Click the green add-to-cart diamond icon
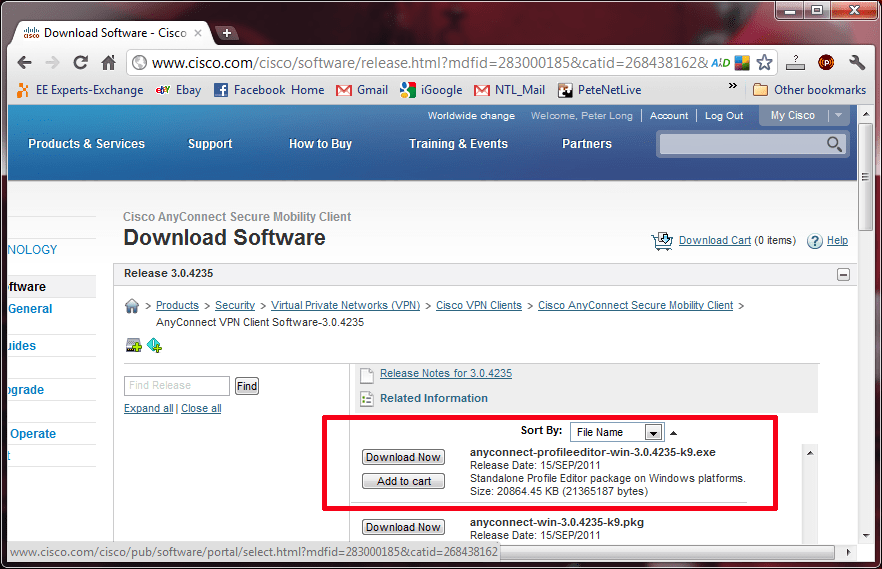 154,345
